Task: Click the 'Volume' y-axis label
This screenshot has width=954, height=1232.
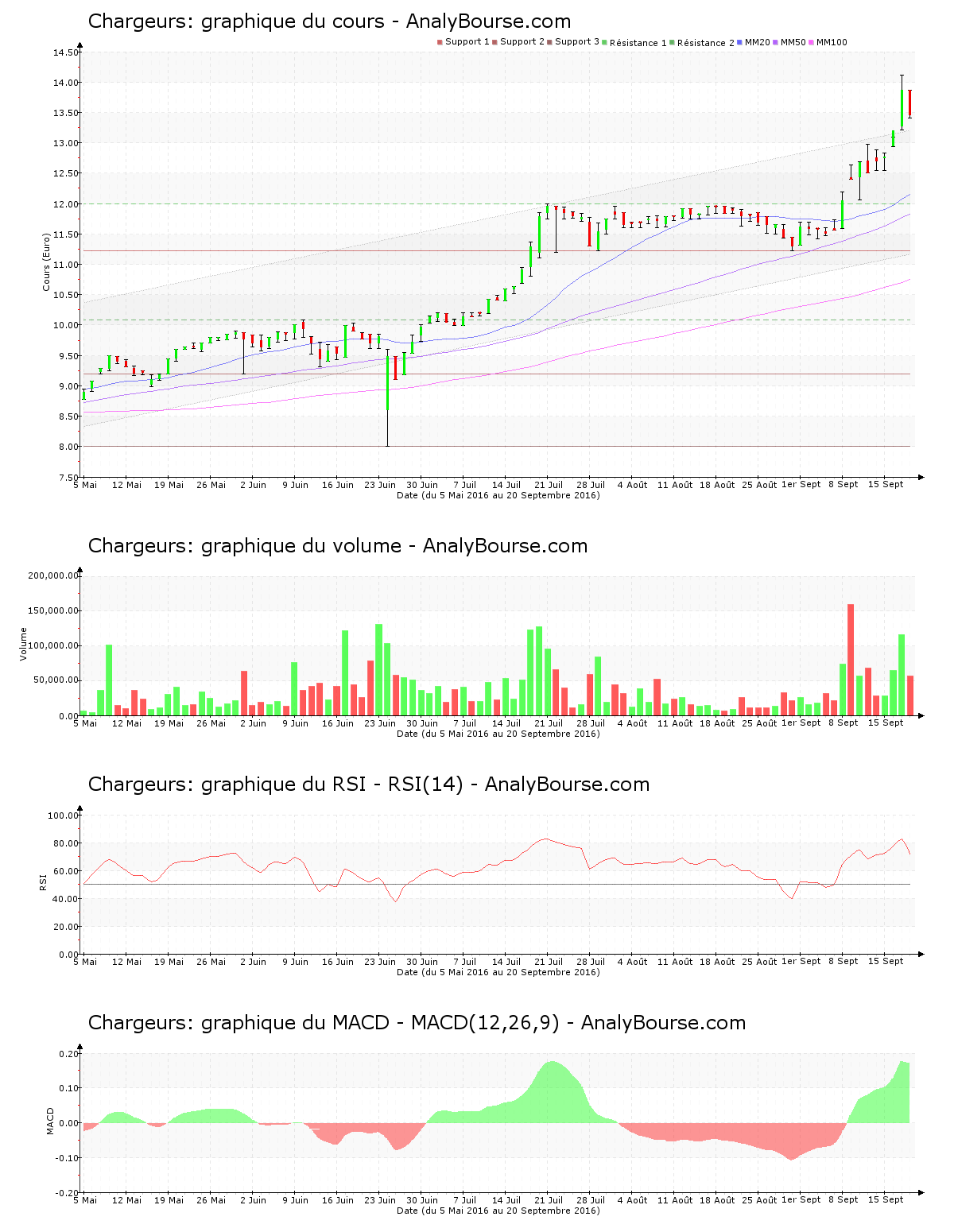Action: 23,644
